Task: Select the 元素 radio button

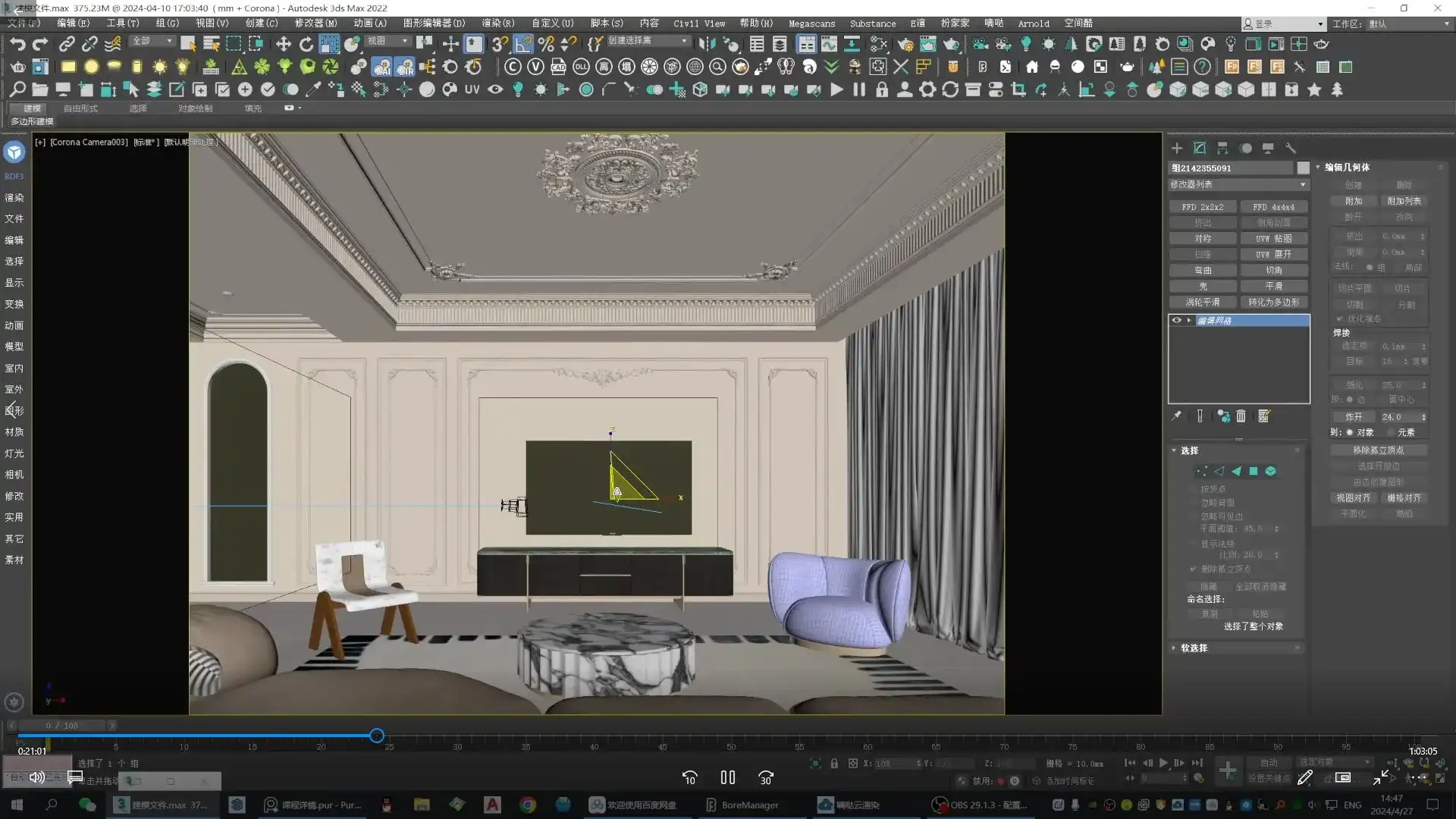Action: [x=1392, y=432]
